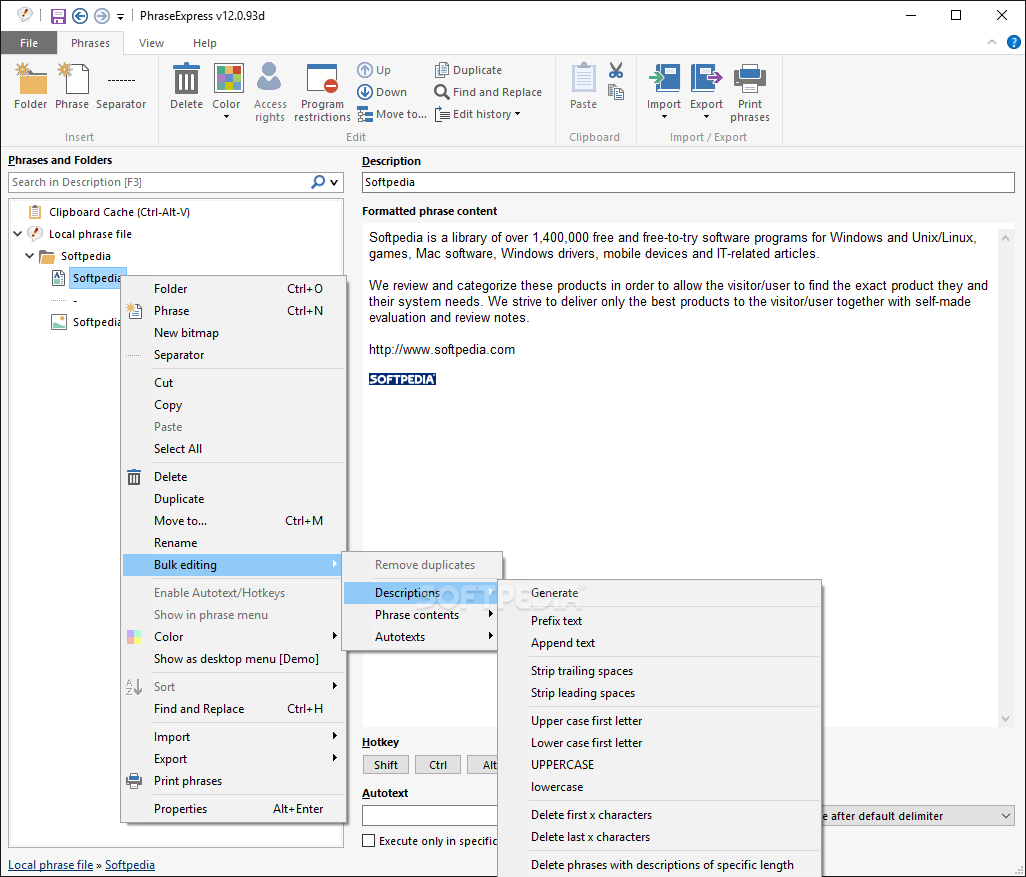Choose Properties in context menu
The image size is (1026, 877).
pos(234,809)
